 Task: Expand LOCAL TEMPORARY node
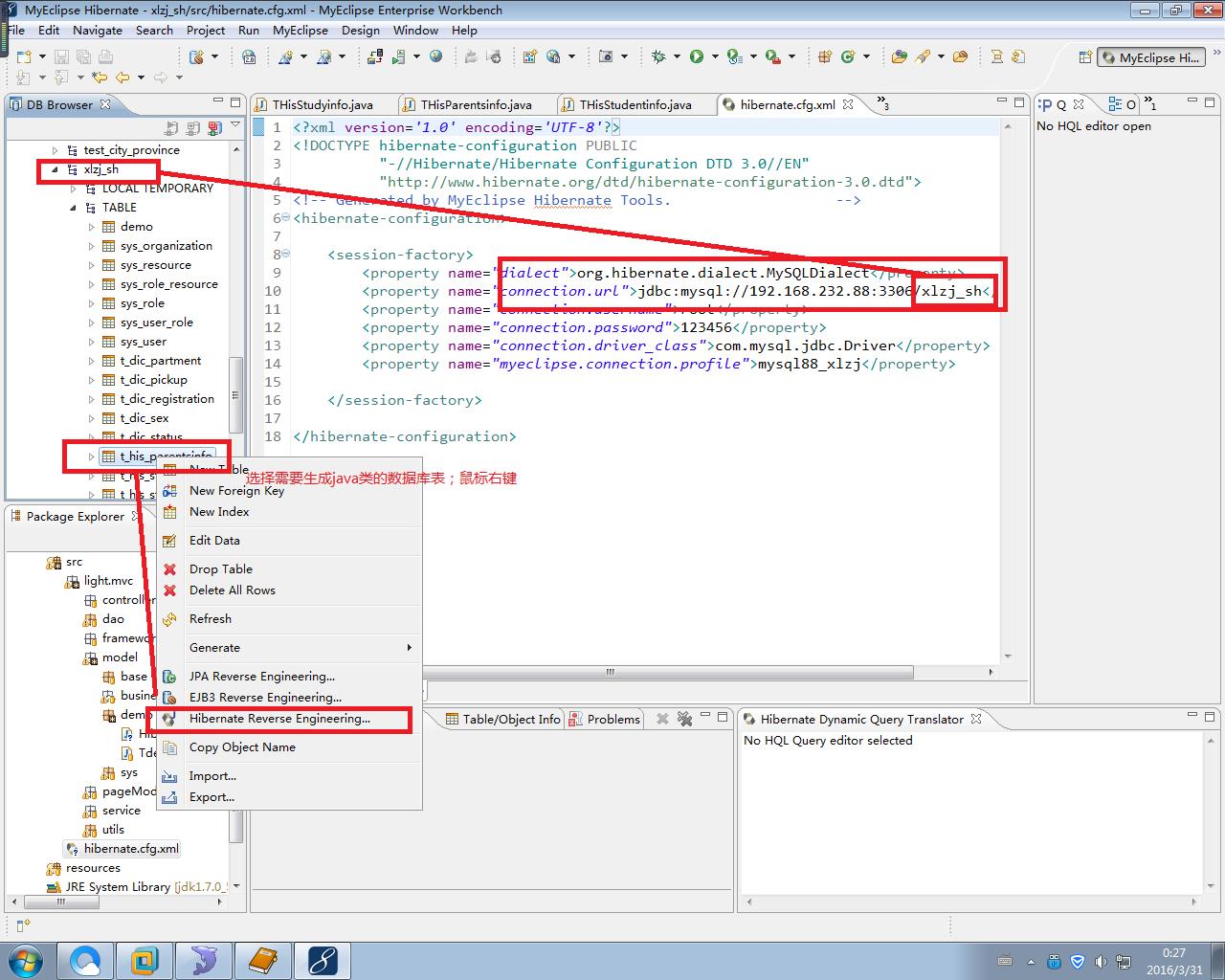pyautogui.click(x=74, y=189)
